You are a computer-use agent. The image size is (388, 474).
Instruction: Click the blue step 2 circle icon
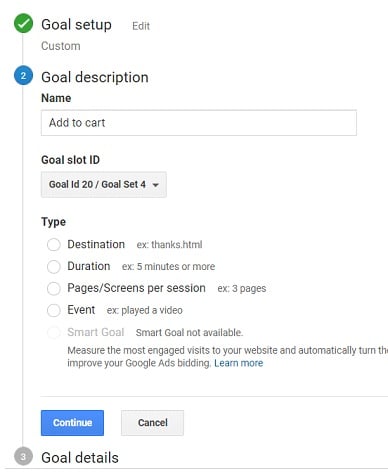(x=23, y=76)
